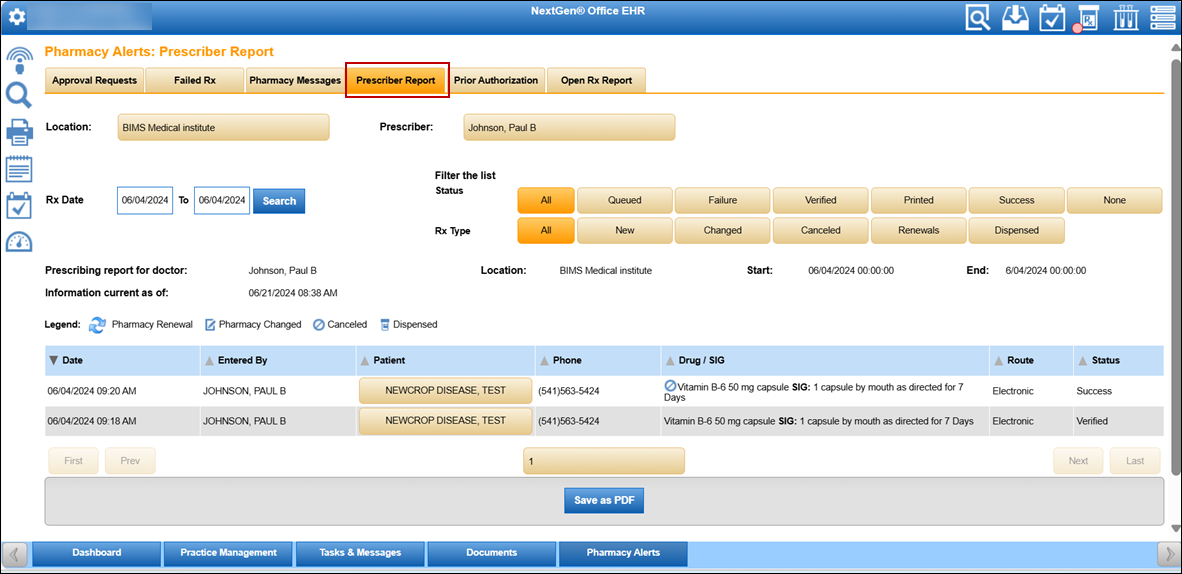
Task: Open the Prior Authorization tab
Action: [495, 80]
